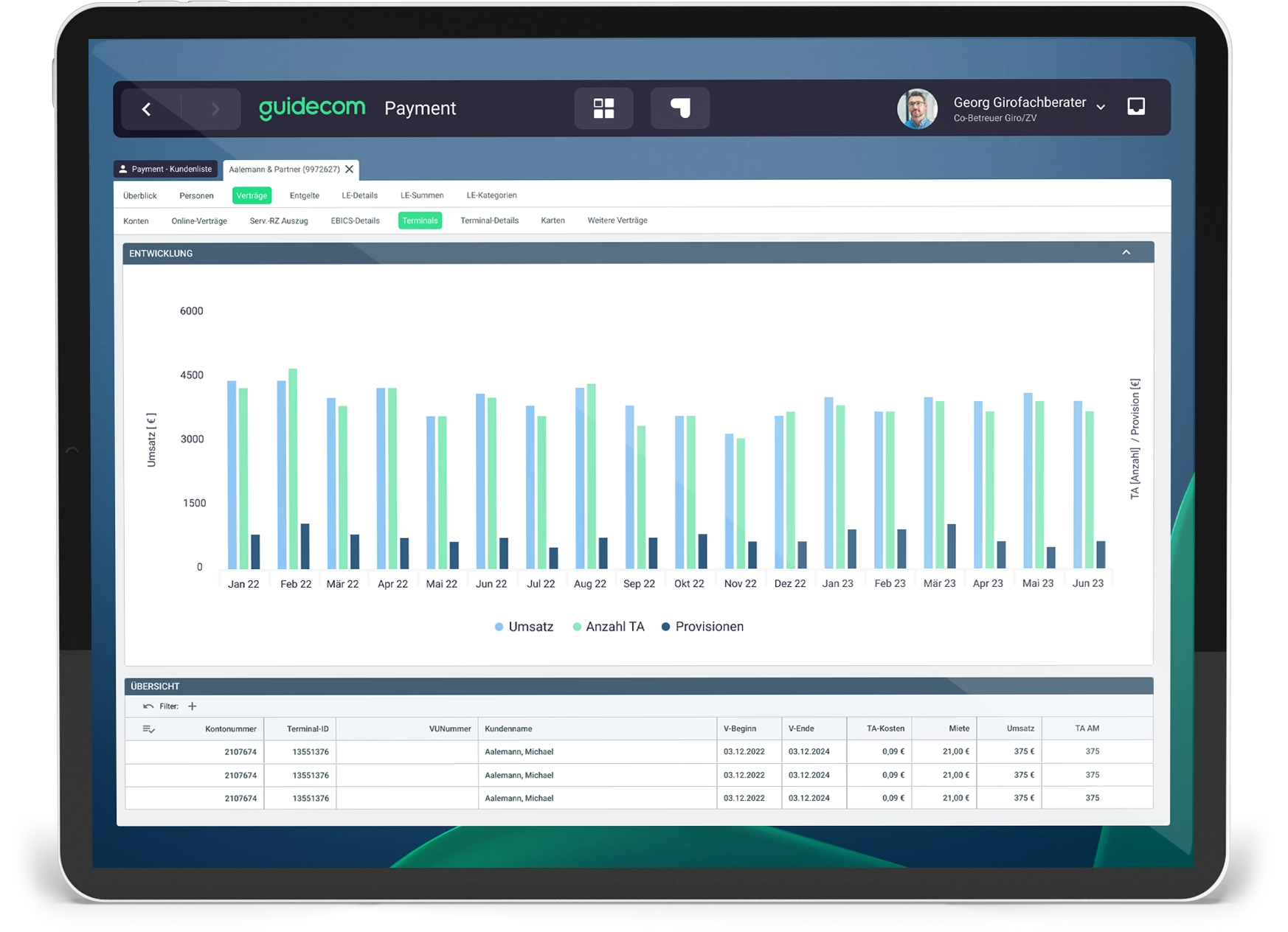This screenshot has height=932, width=1288.
Task: Open the LE-Details tab
Action: (360, 196)
